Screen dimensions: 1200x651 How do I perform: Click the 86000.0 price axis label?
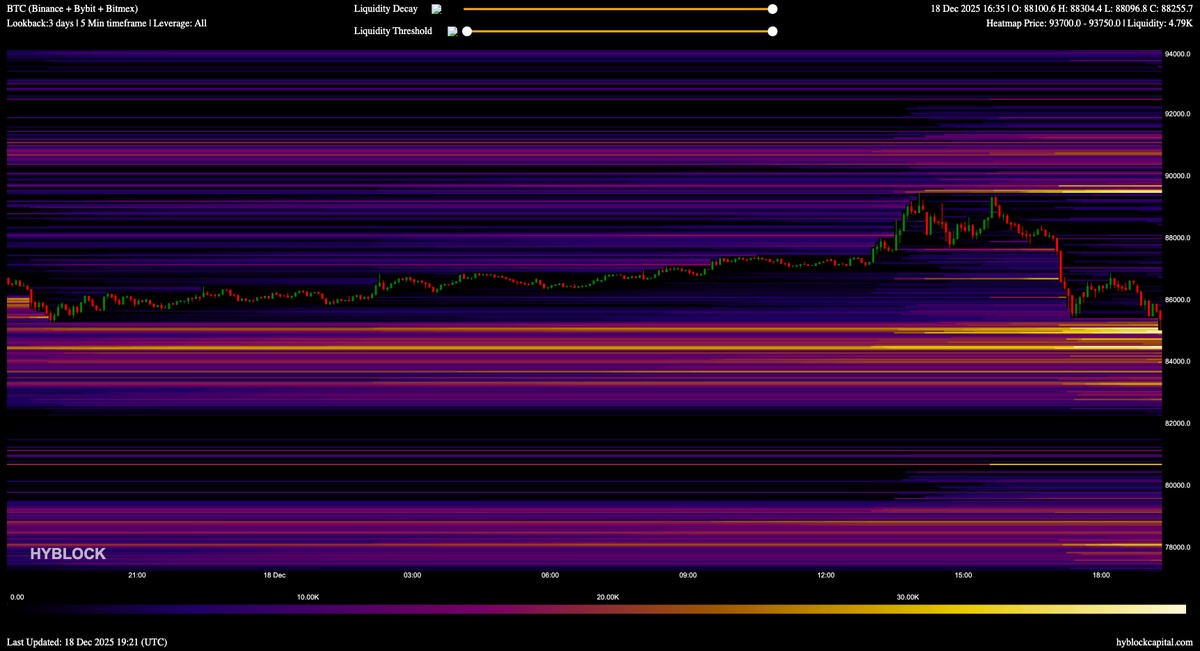(1177, 300)
